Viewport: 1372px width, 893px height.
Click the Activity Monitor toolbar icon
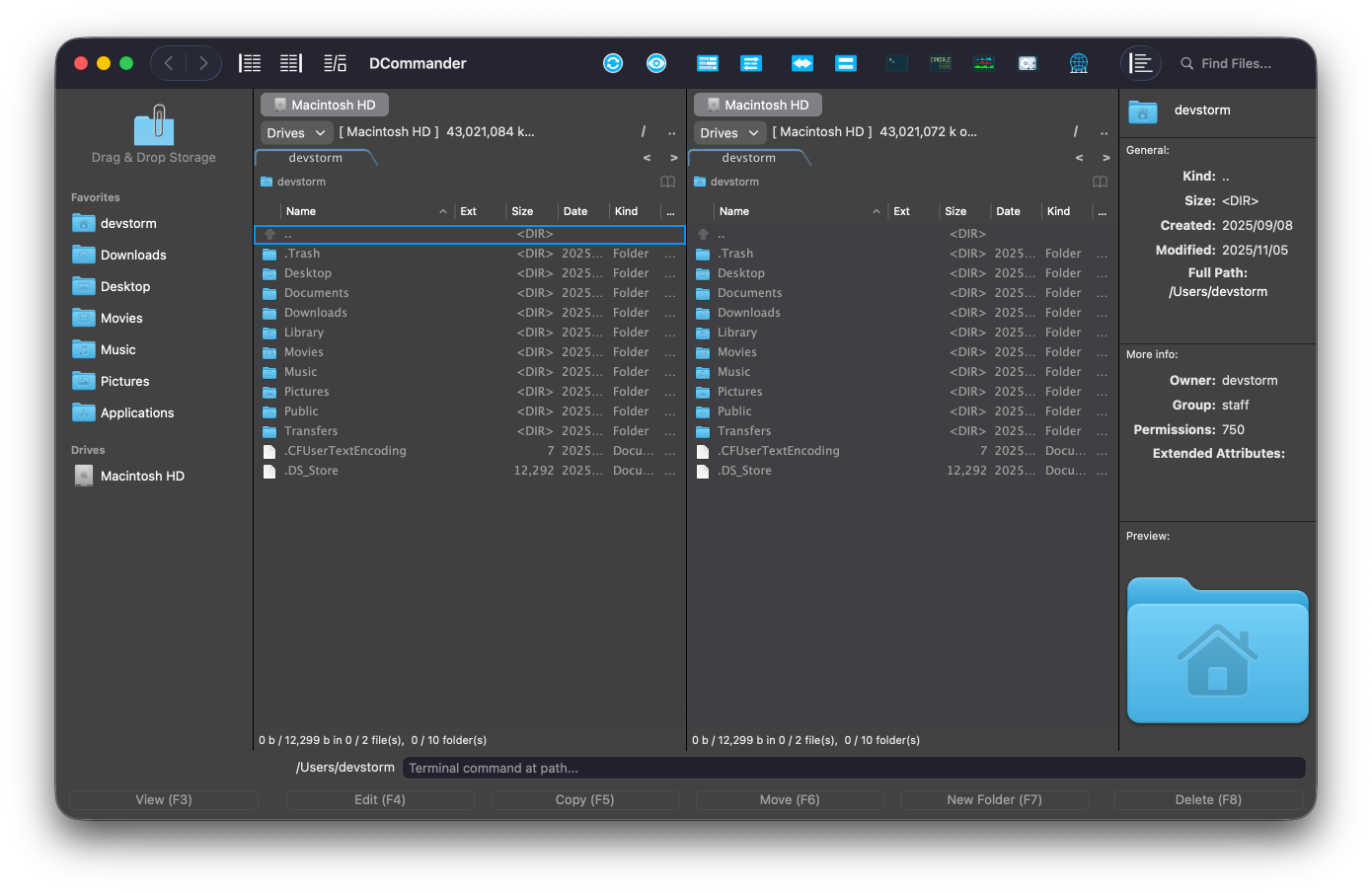[x=984, y=62]
